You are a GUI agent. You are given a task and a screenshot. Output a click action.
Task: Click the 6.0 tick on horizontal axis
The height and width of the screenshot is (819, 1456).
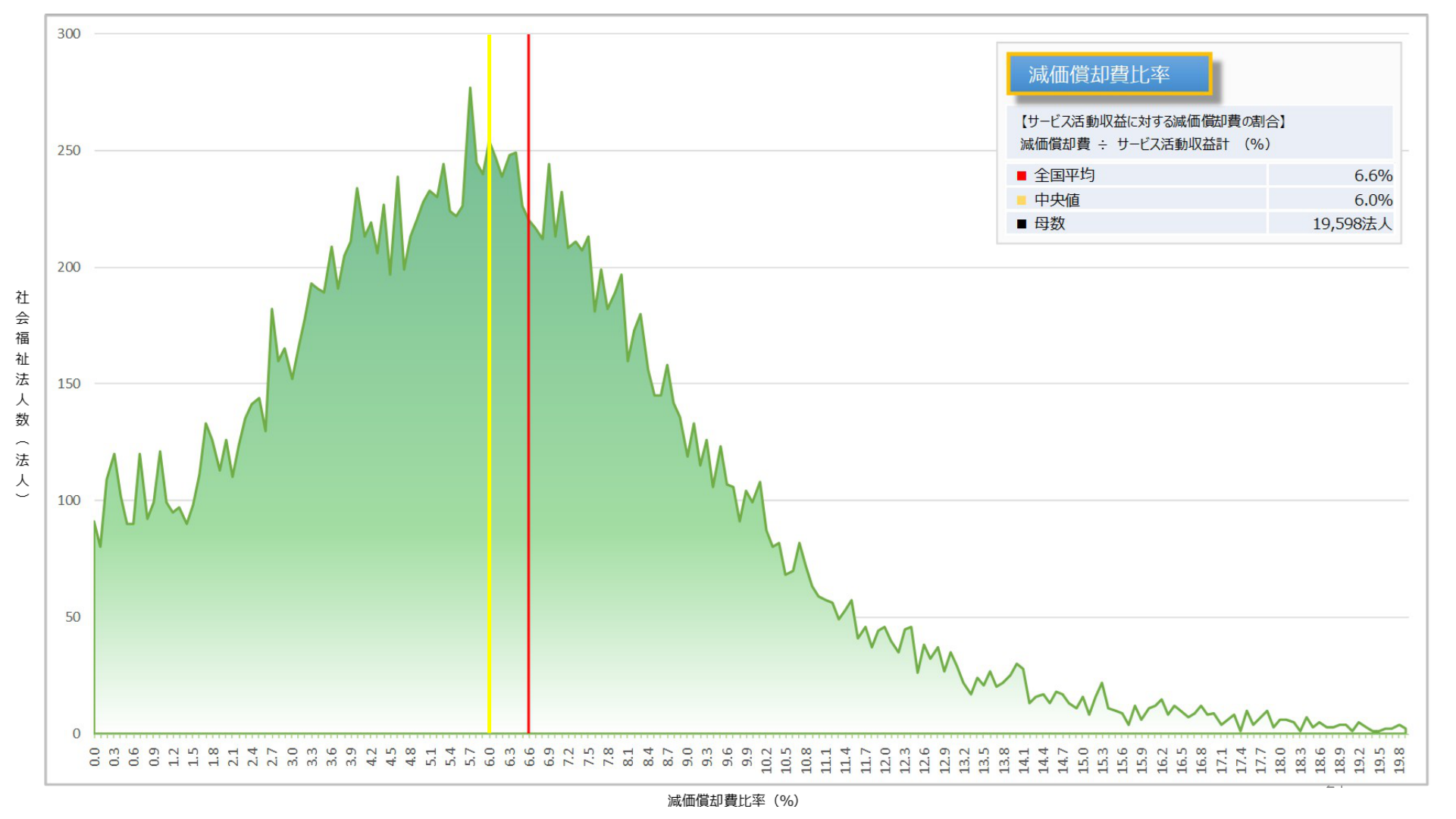click(x=490, y=757)
